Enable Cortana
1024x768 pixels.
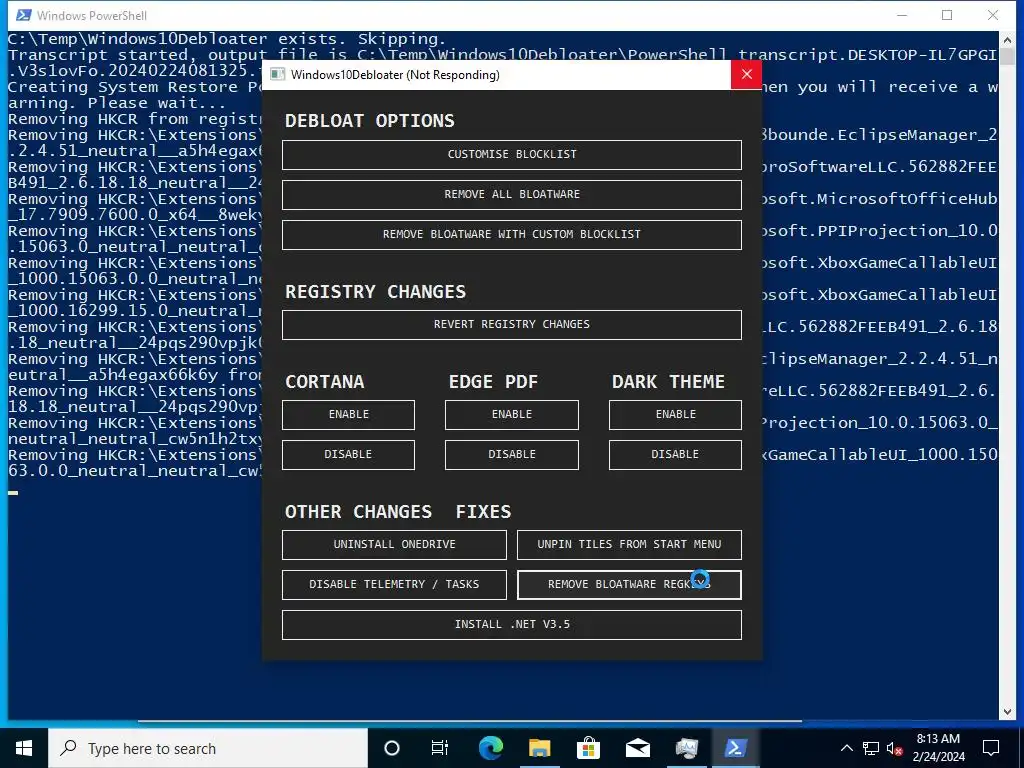pos(348,415)
